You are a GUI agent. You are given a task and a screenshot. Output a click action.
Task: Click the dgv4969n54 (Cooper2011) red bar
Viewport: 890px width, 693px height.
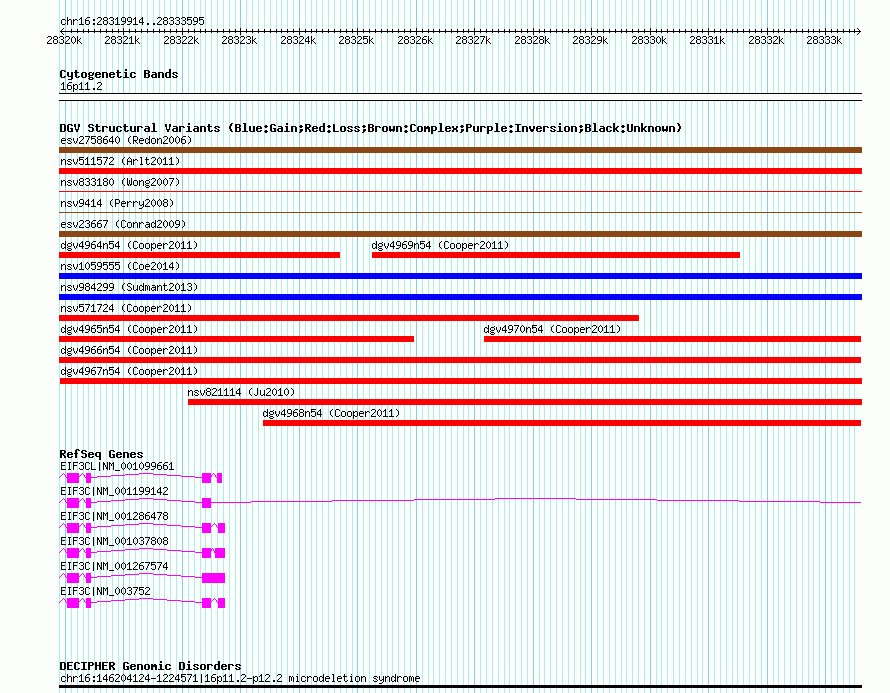(556, 255)
